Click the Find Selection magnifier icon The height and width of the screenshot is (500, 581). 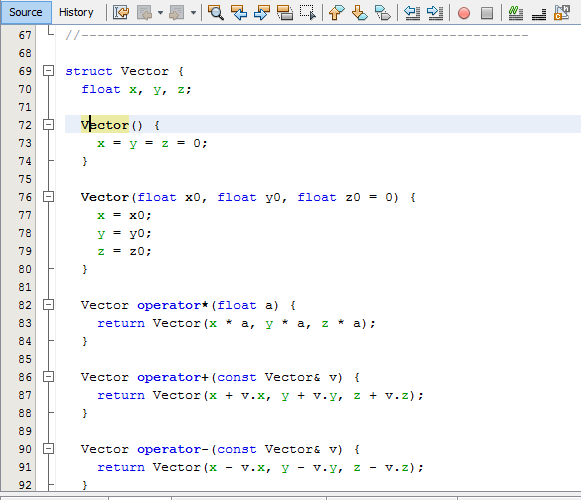click(216, 13)
